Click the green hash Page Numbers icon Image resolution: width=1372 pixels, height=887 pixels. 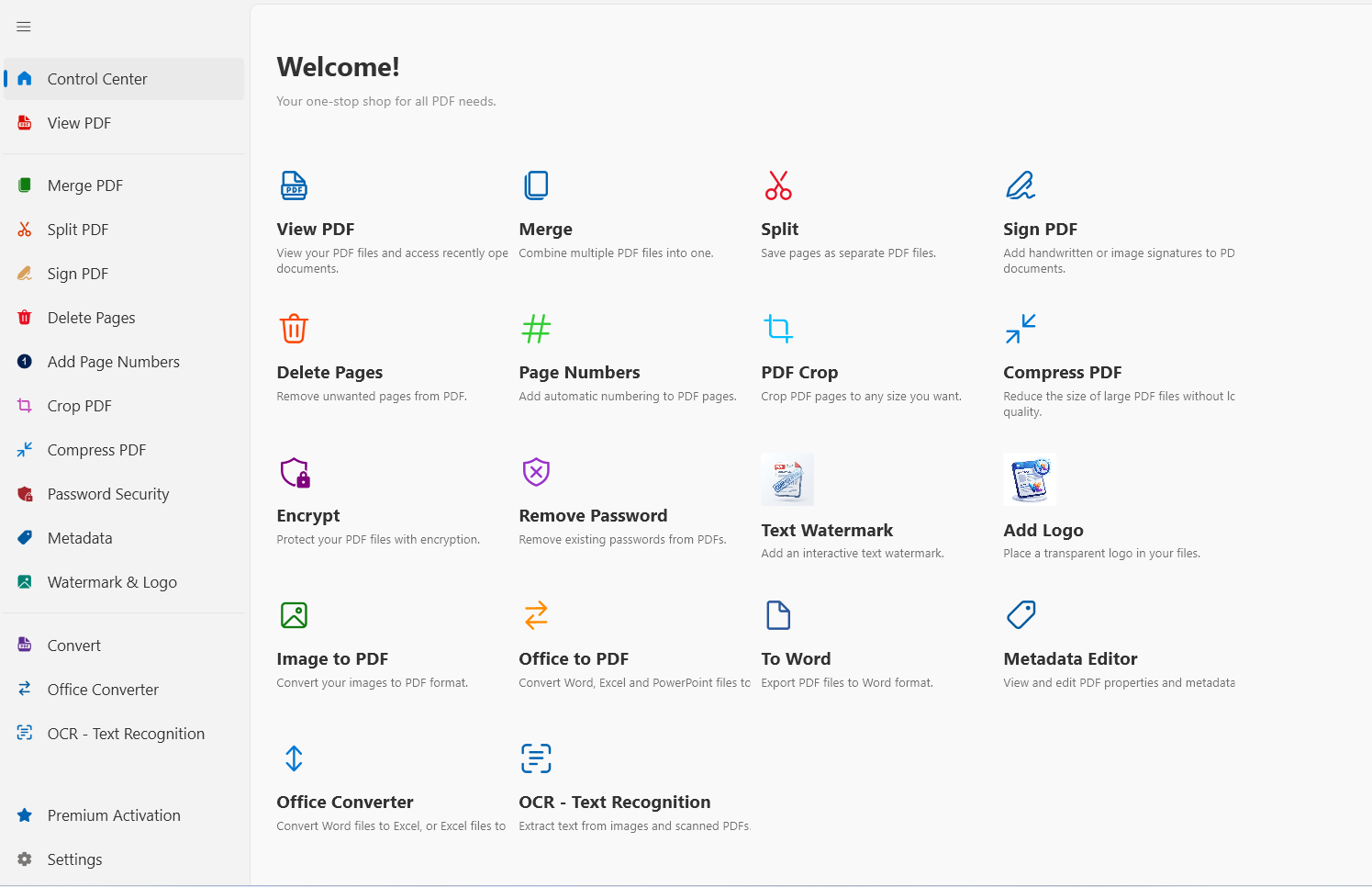click(x=536, y=329)
